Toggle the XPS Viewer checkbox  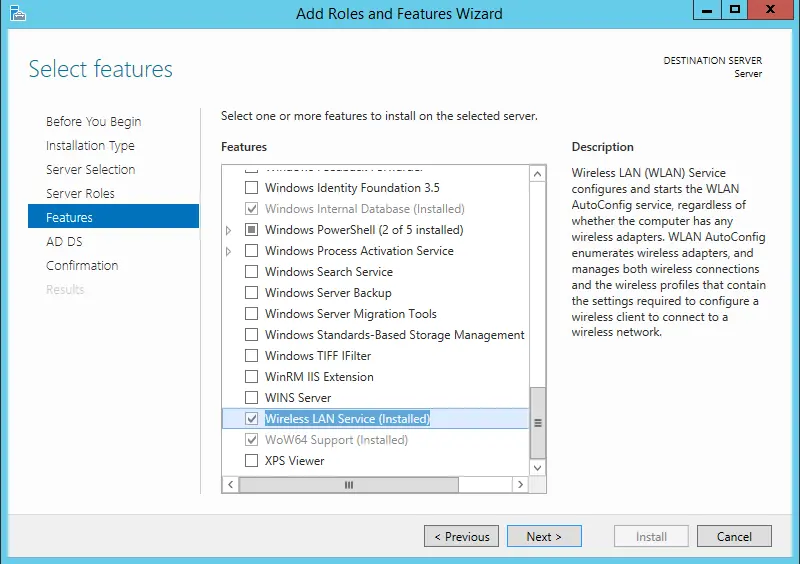tap(252, 461)
